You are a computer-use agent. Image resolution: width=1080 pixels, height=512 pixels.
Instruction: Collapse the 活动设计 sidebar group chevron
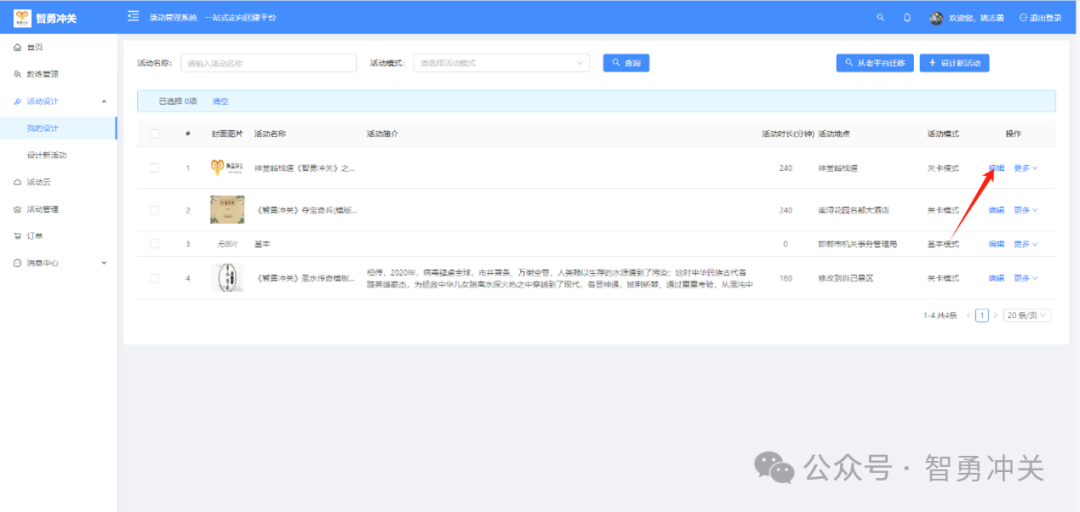(x=104, y=101)
